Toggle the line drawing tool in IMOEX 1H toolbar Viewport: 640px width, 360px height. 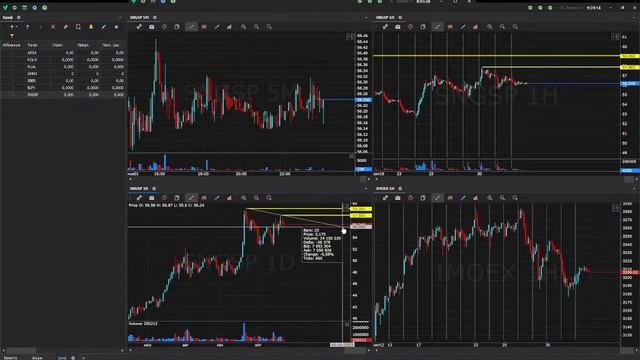click(437, 198)
